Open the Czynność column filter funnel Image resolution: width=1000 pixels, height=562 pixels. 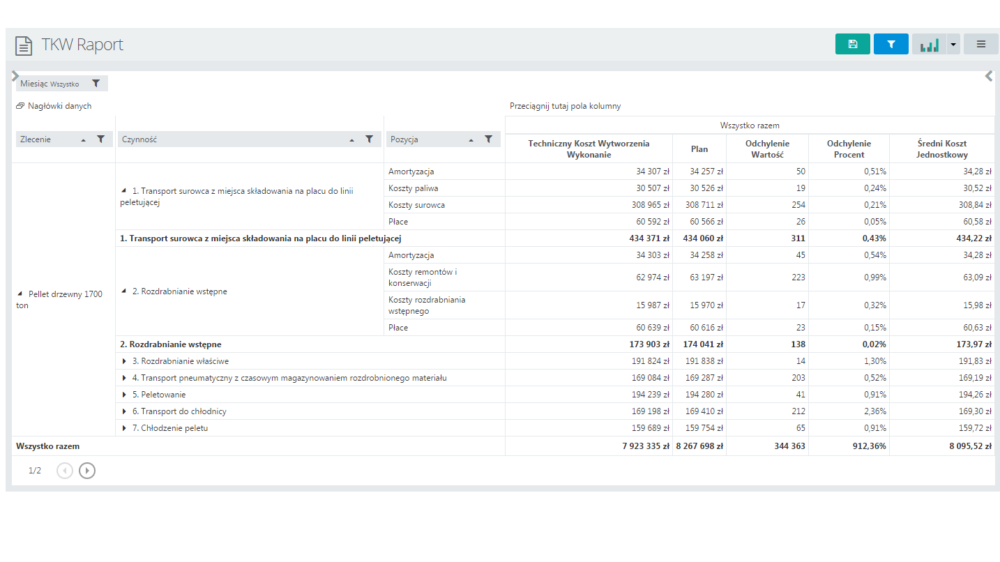click(369, 139)
